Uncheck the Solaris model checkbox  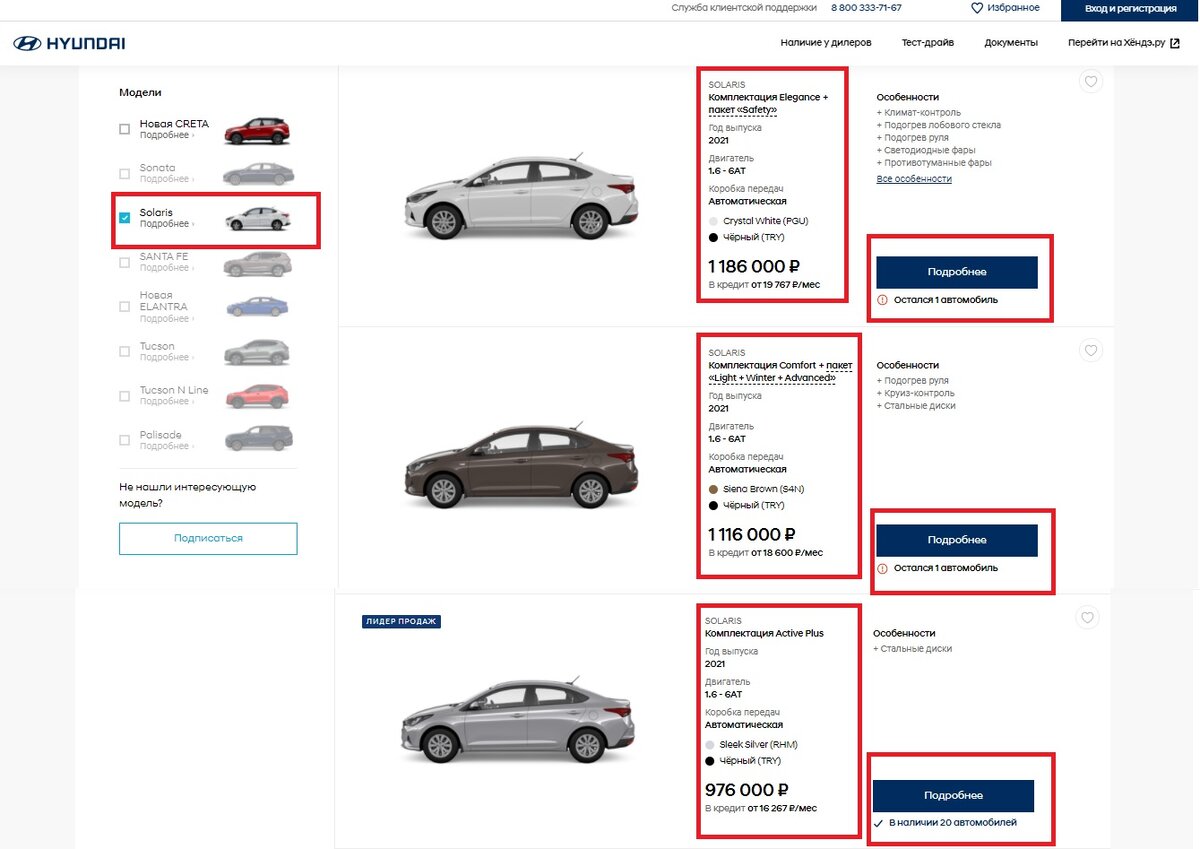point(125,217)
